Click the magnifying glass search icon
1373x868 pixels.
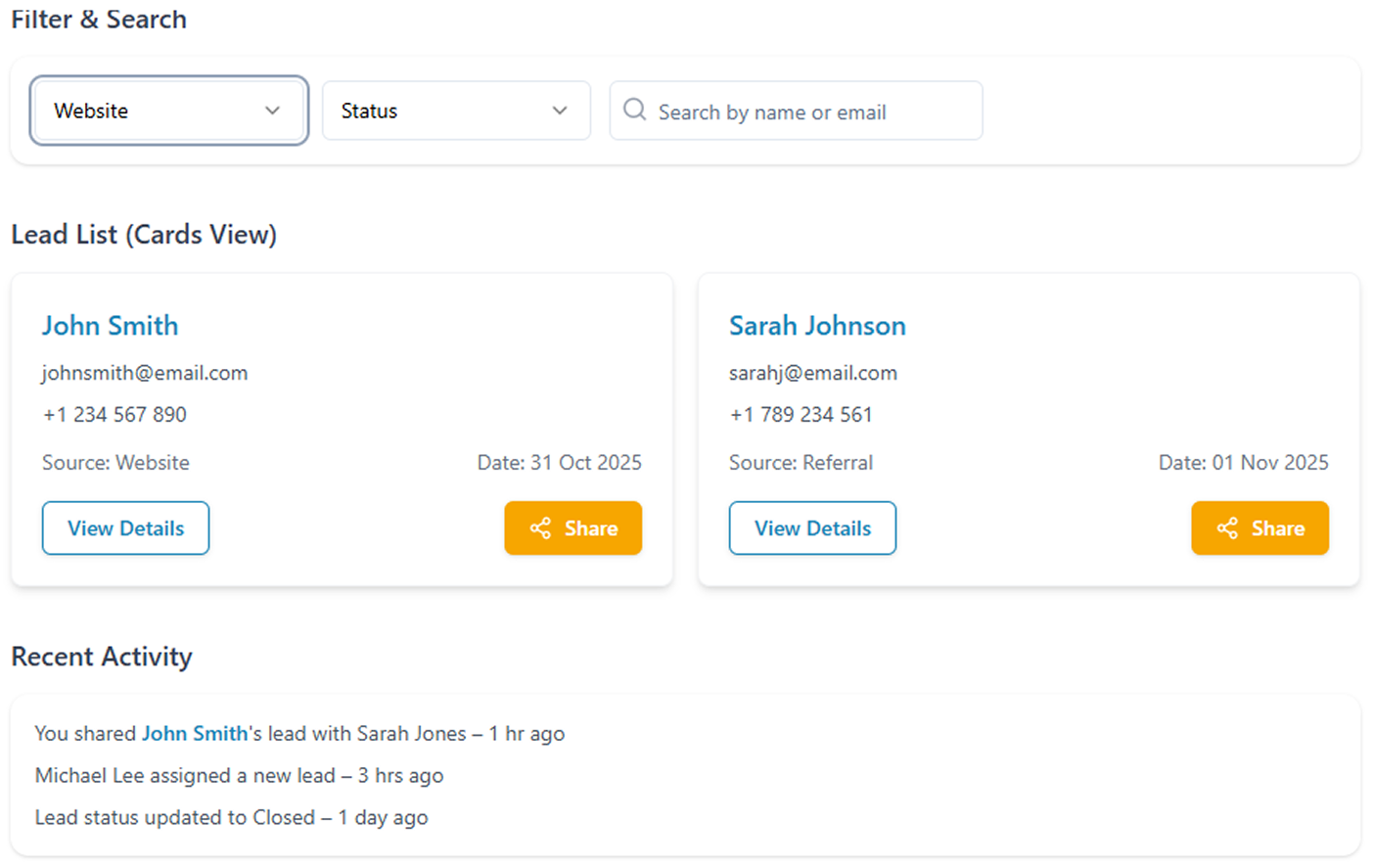(x=634, y=110)
